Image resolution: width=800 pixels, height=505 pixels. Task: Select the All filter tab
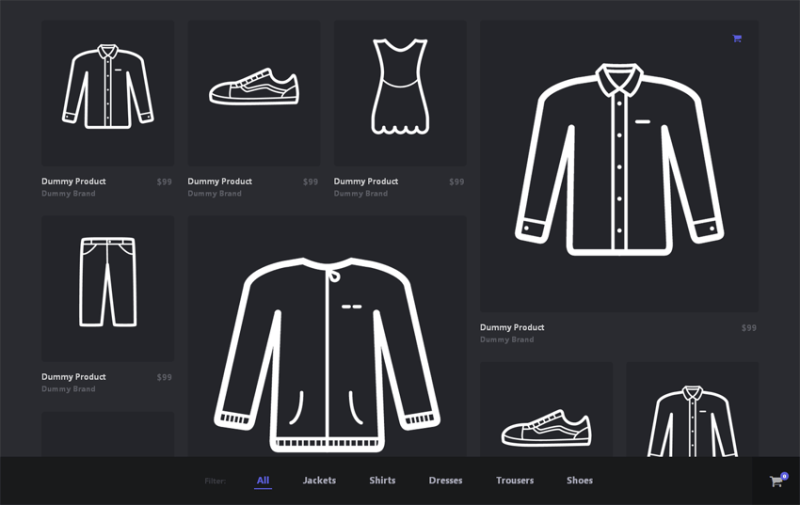tap(263, 481)
